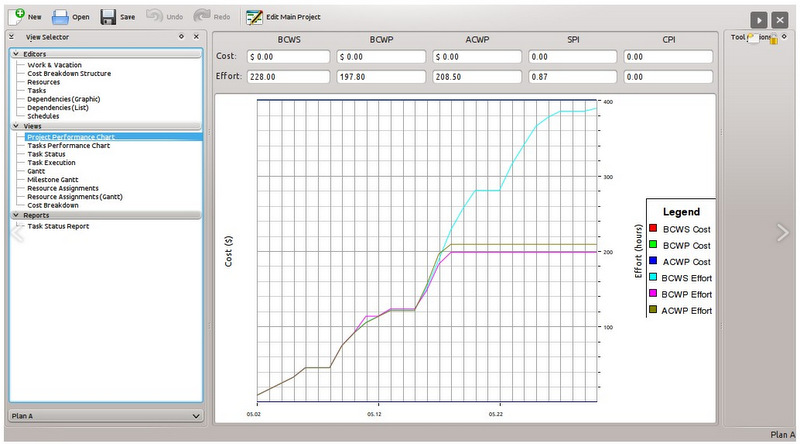Open Cost Breakdown Structure editor
This screenshot has width=800, height=444.
coord(69,73)
